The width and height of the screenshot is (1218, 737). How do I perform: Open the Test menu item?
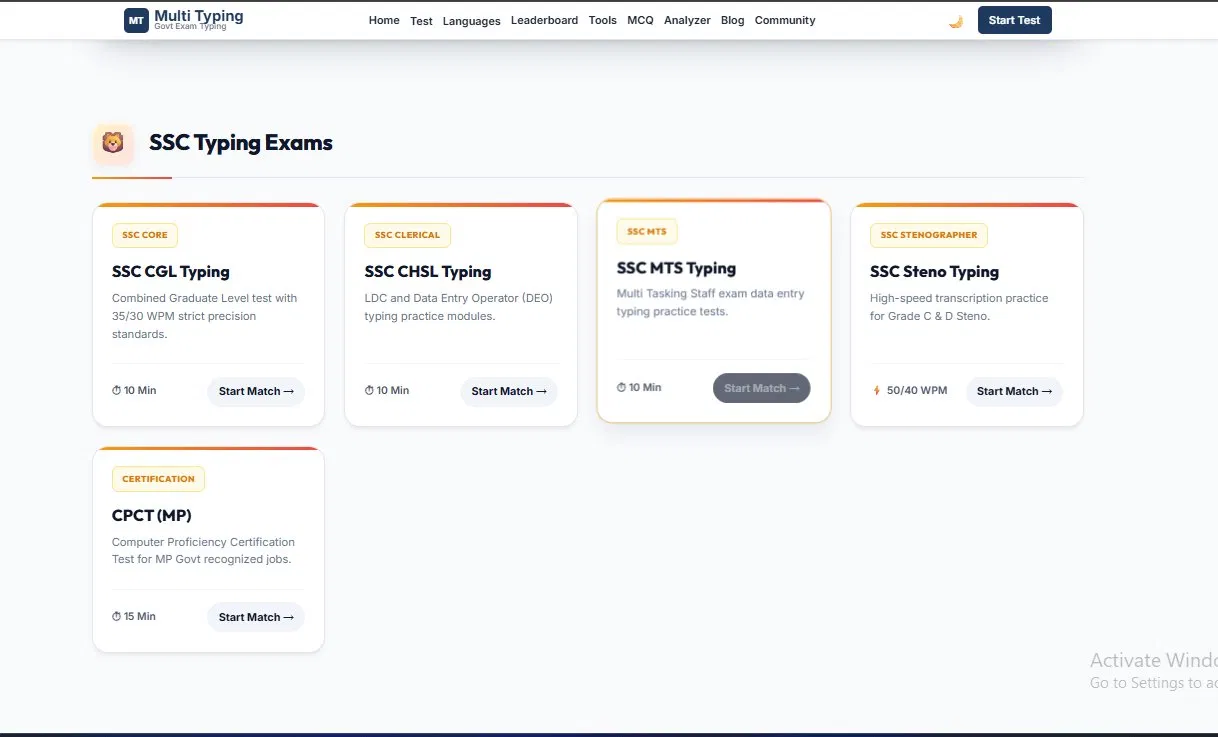(x=422, y=21)
